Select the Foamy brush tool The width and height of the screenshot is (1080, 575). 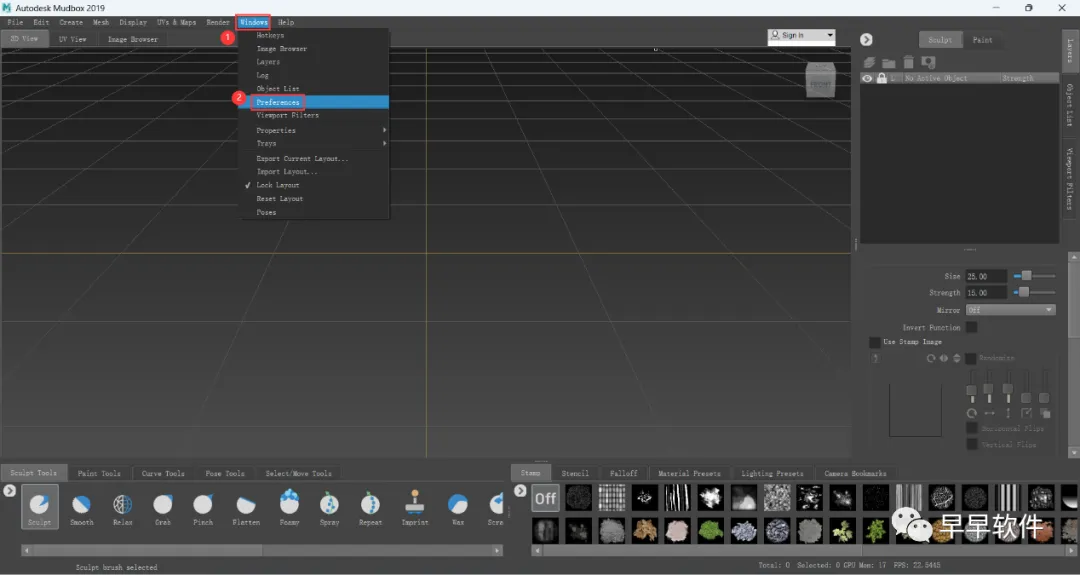point(289,508)
